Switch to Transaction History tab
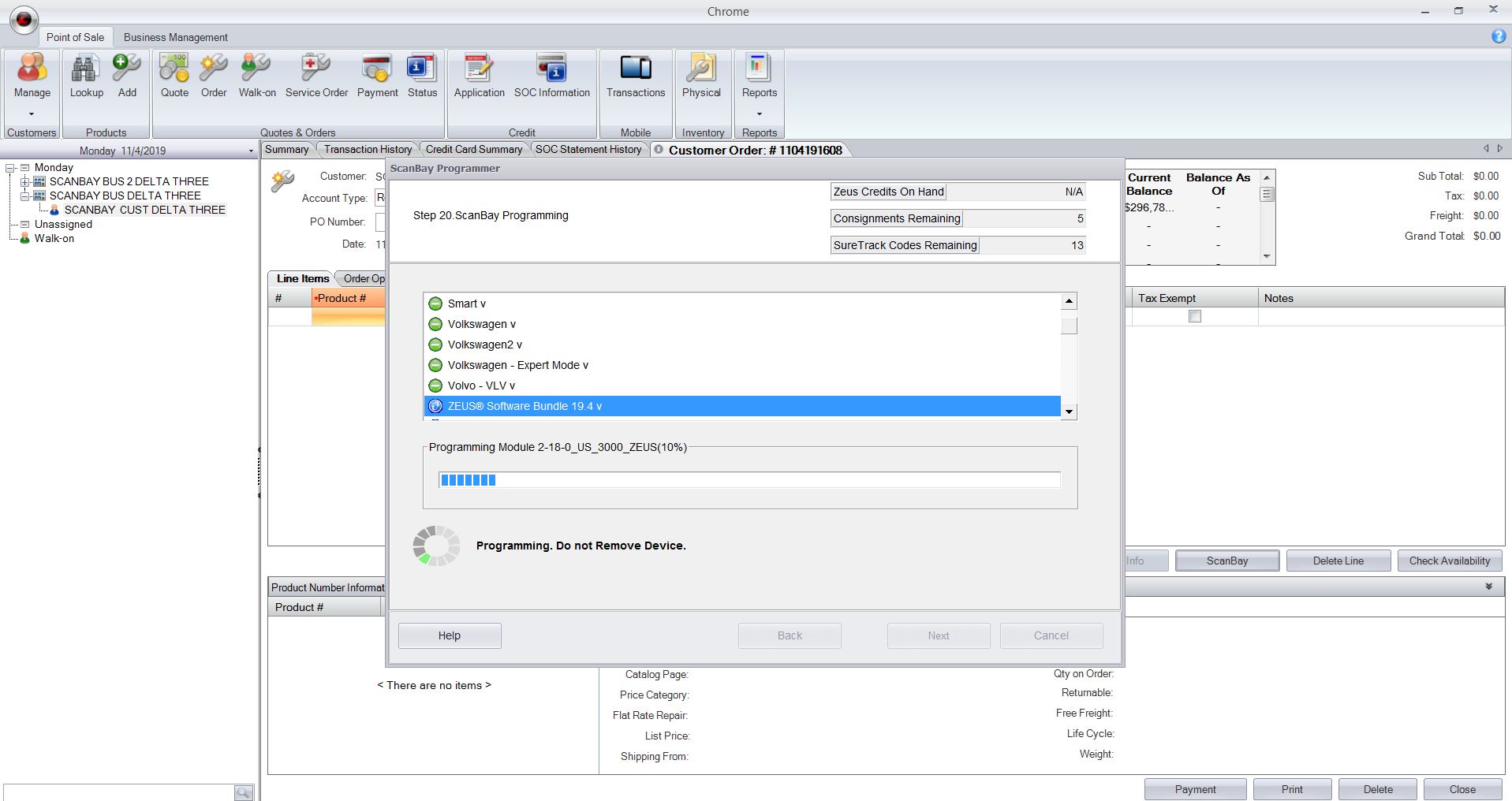The height and width of the screenshot is (801, 1512). click(368, 149)
